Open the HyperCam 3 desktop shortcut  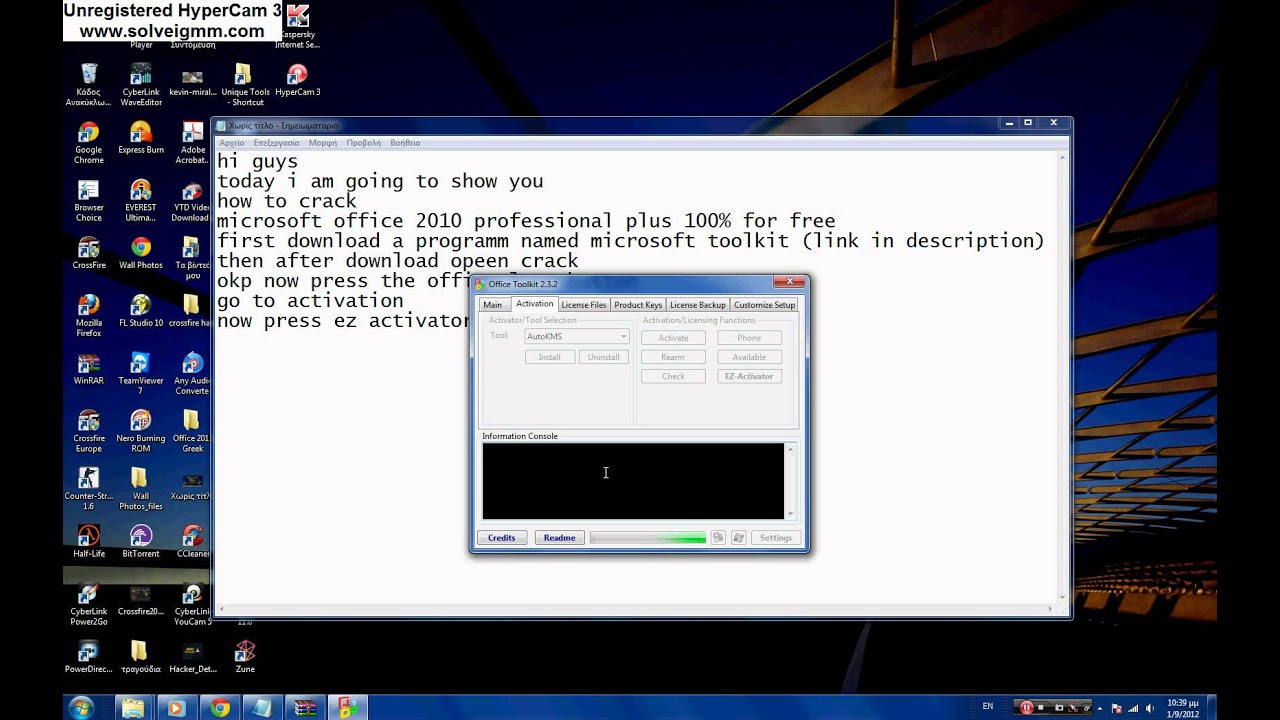coord(297,80)
